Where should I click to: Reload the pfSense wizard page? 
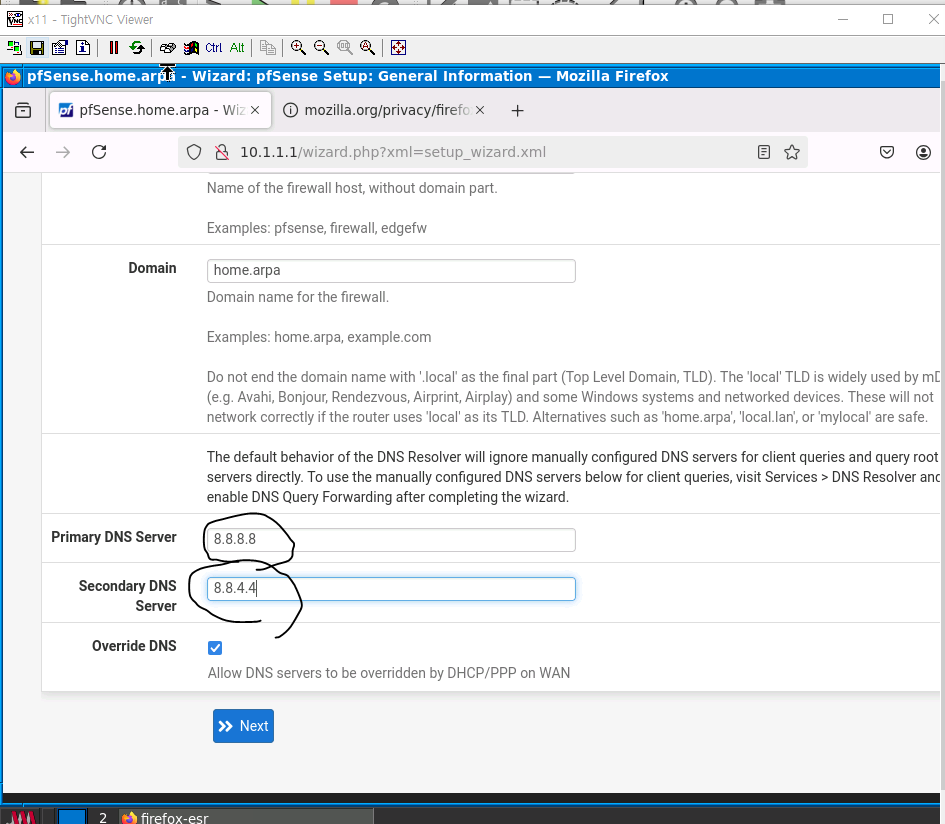pos(99,153)
